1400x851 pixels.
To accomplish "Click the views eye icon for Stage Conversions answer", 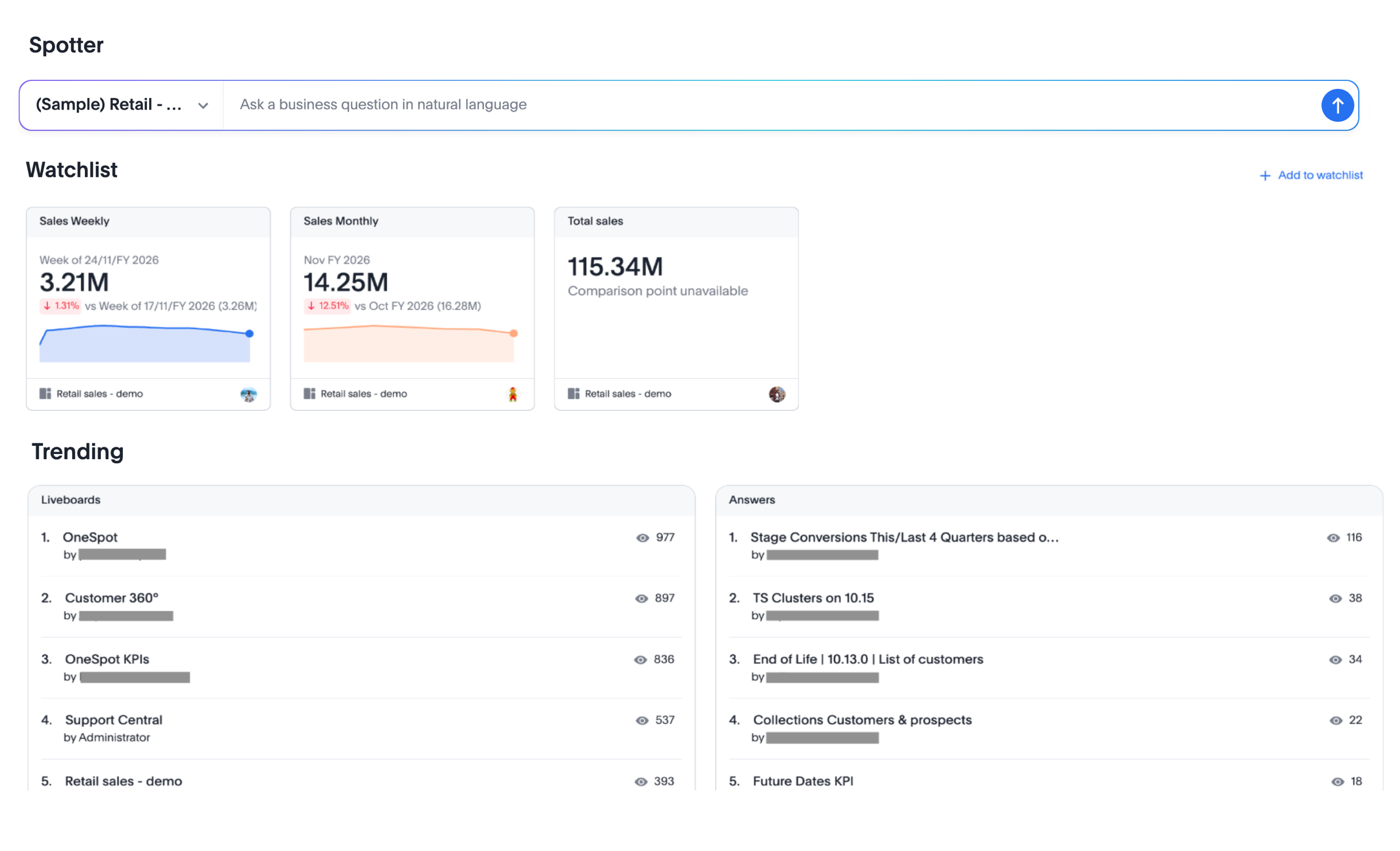I will 1333,538.
